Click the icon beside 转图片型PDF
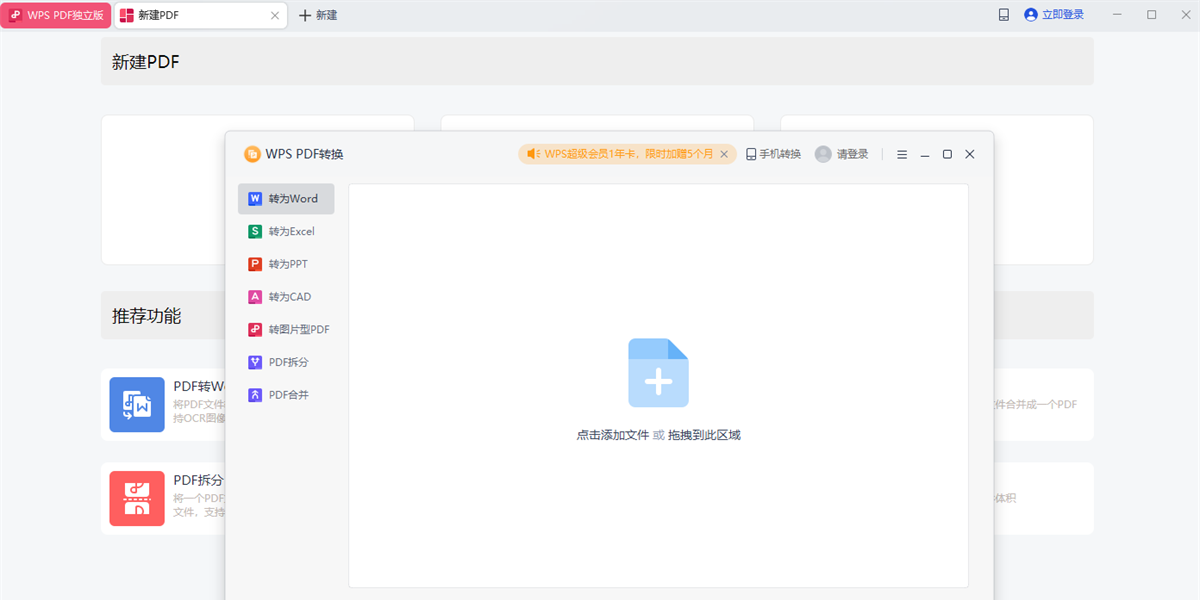The image size is (1200, 600). [255, 329]
